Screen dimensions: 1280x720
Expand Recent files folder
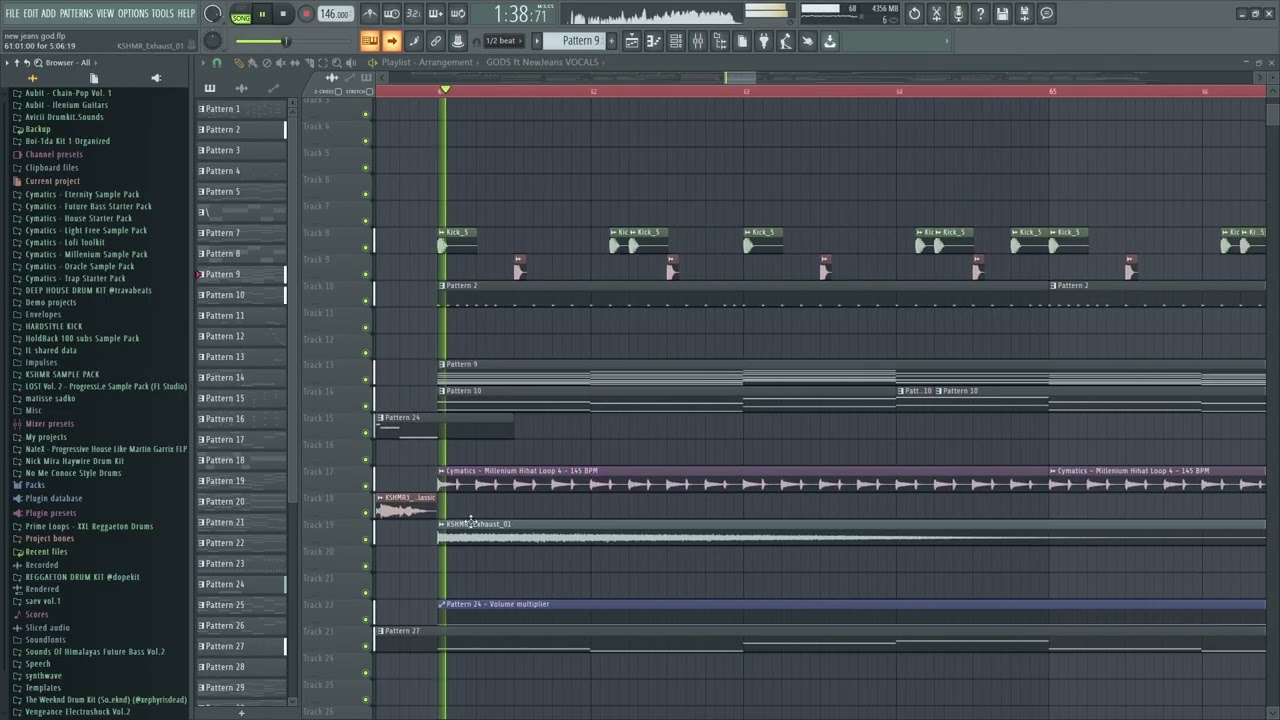tap(46, 552)
